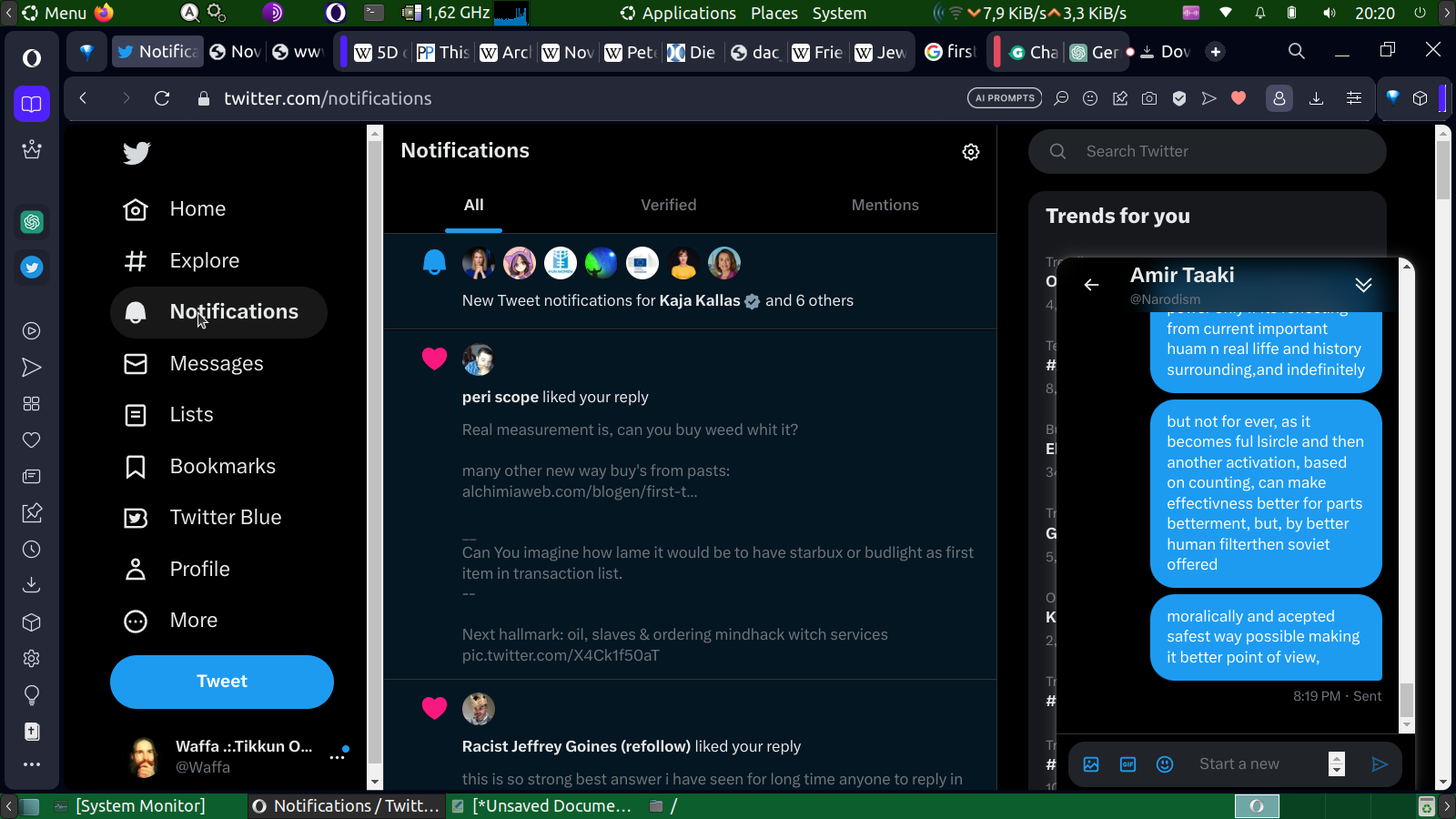Collapse the Amir Taaki message drawer
The height and width of the screenshot is (819, 1456).
coord(1363,285)
